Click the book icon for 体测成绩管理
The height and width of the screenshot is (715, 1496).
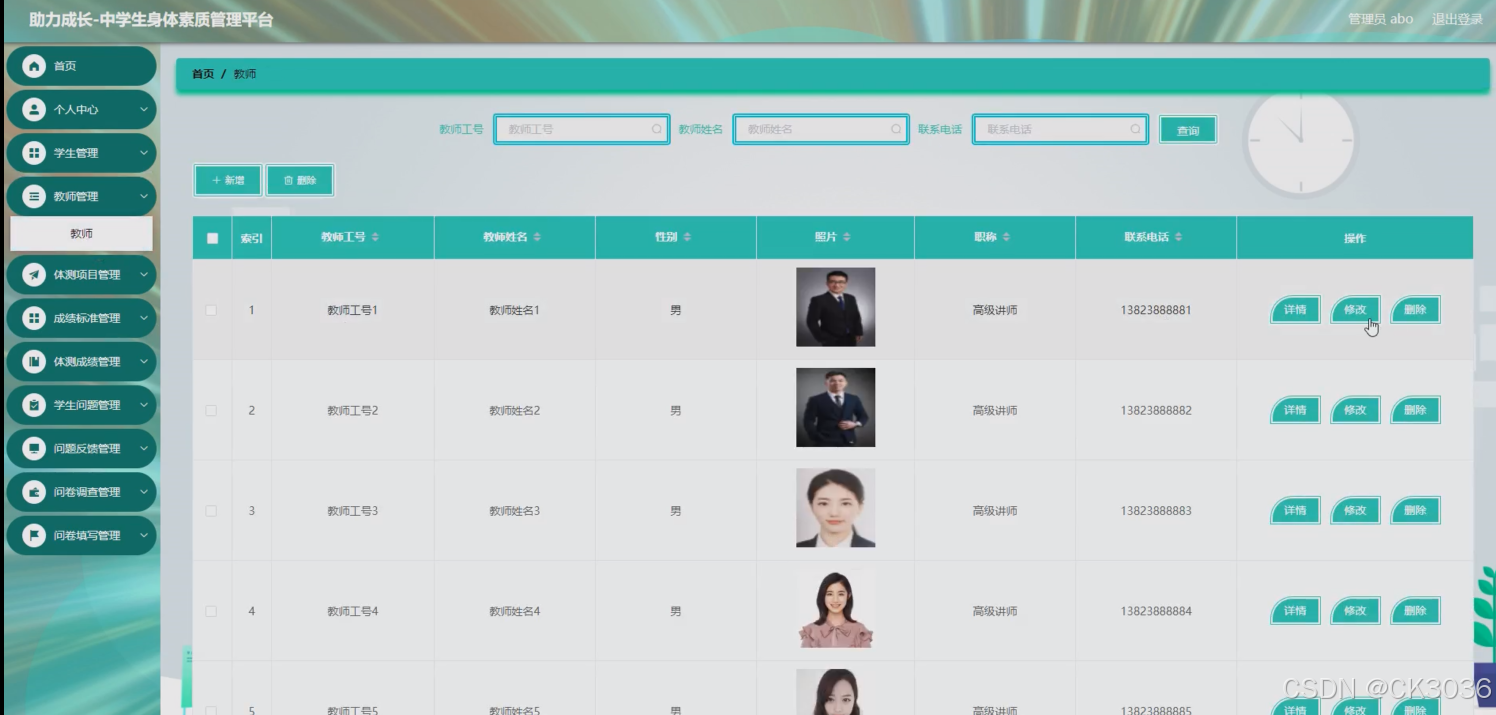click(x=35, y=361)
